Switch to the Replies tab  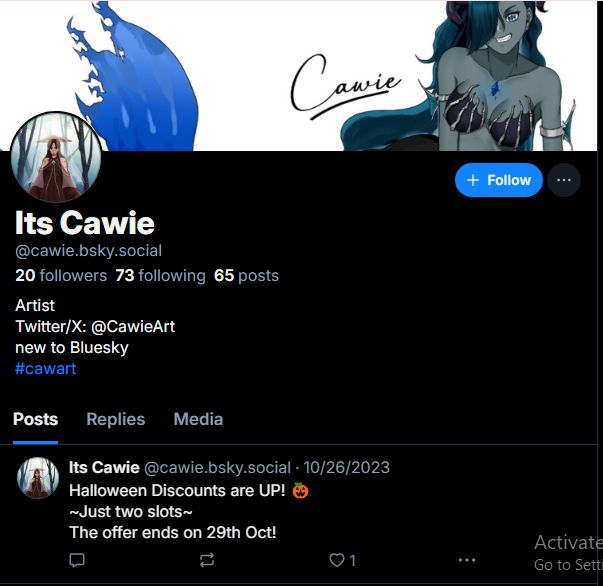(116, 419)
